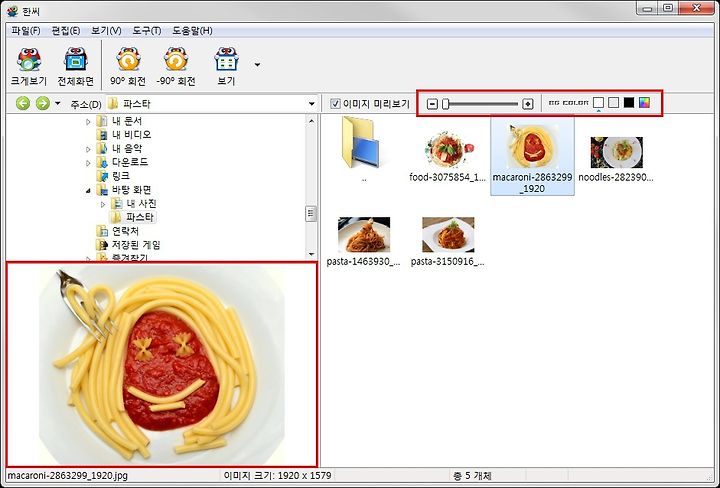Select macaroni-2863299_1920 thumbnail

pyautogui.click(x=532, y=147)
